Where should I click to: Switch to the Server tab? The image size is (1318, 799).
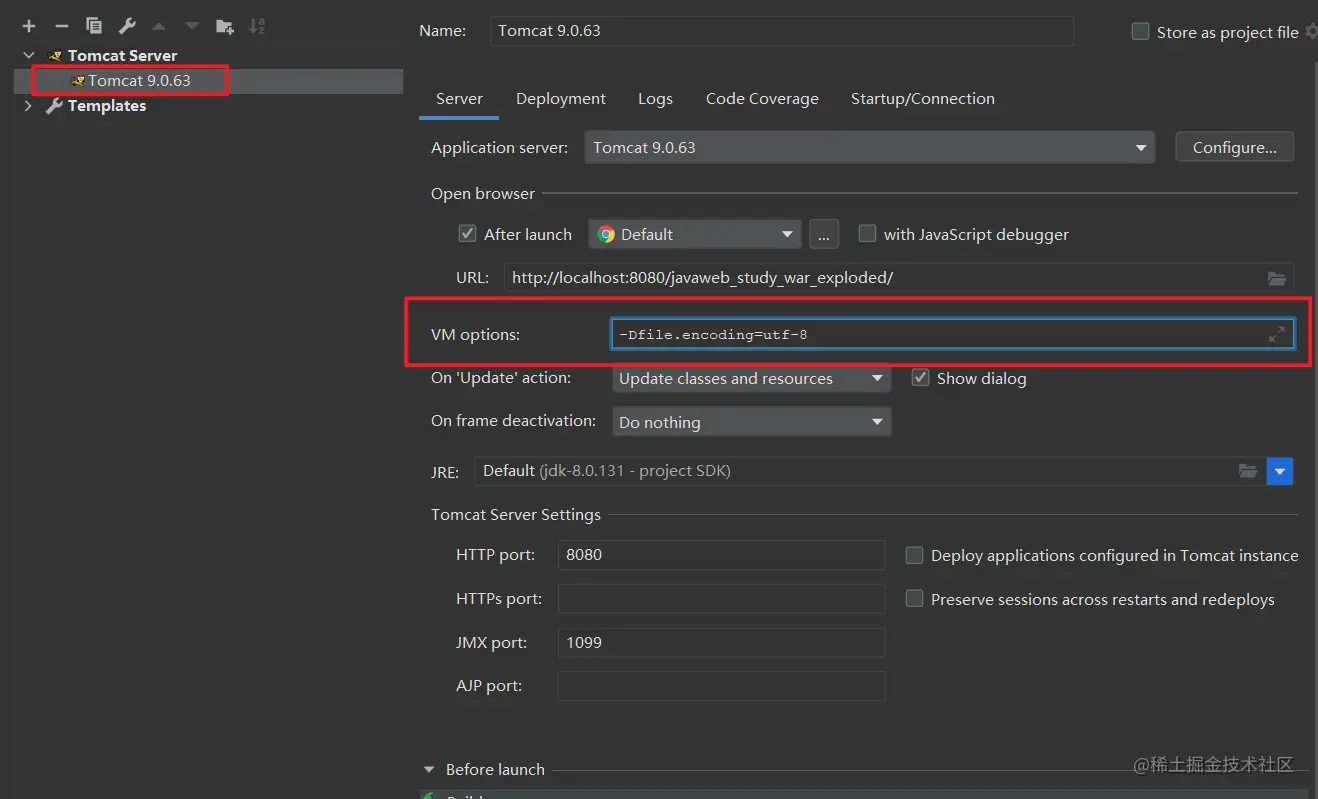(459, 99)
